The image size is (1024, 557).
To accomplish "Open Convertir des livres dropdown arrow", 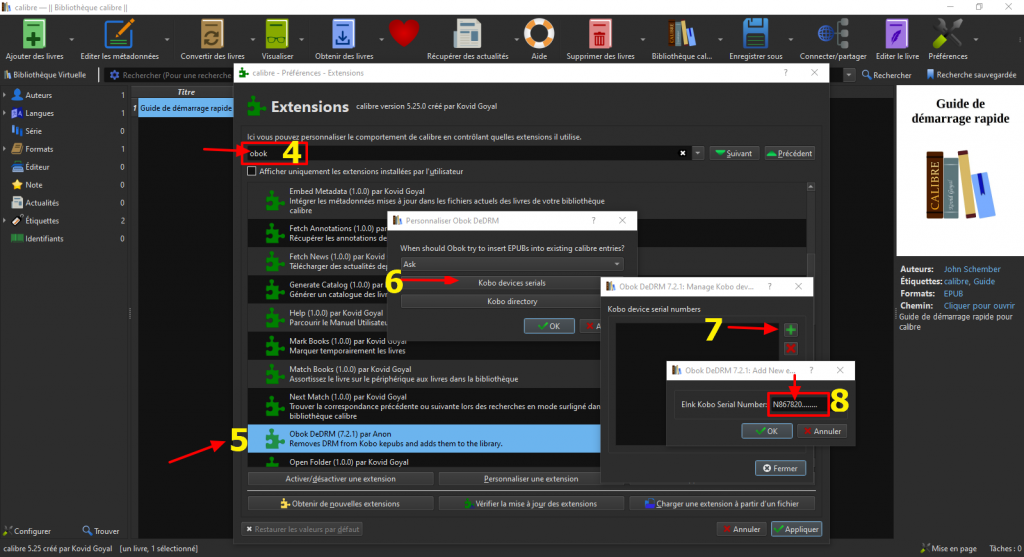I will (252, 39).
